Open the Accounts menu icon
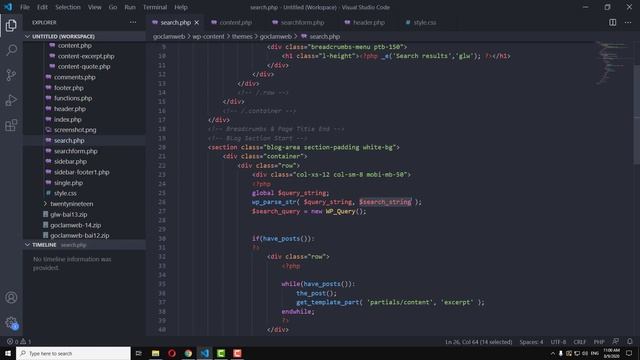This screenshot has width=640, height=360. pyautogui.click(x=11, y=298)
